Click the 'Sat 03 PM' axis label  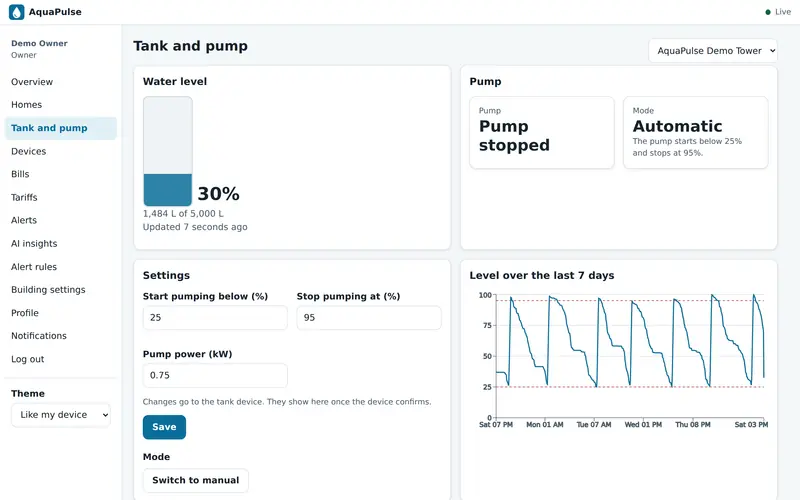pos(752,424)
